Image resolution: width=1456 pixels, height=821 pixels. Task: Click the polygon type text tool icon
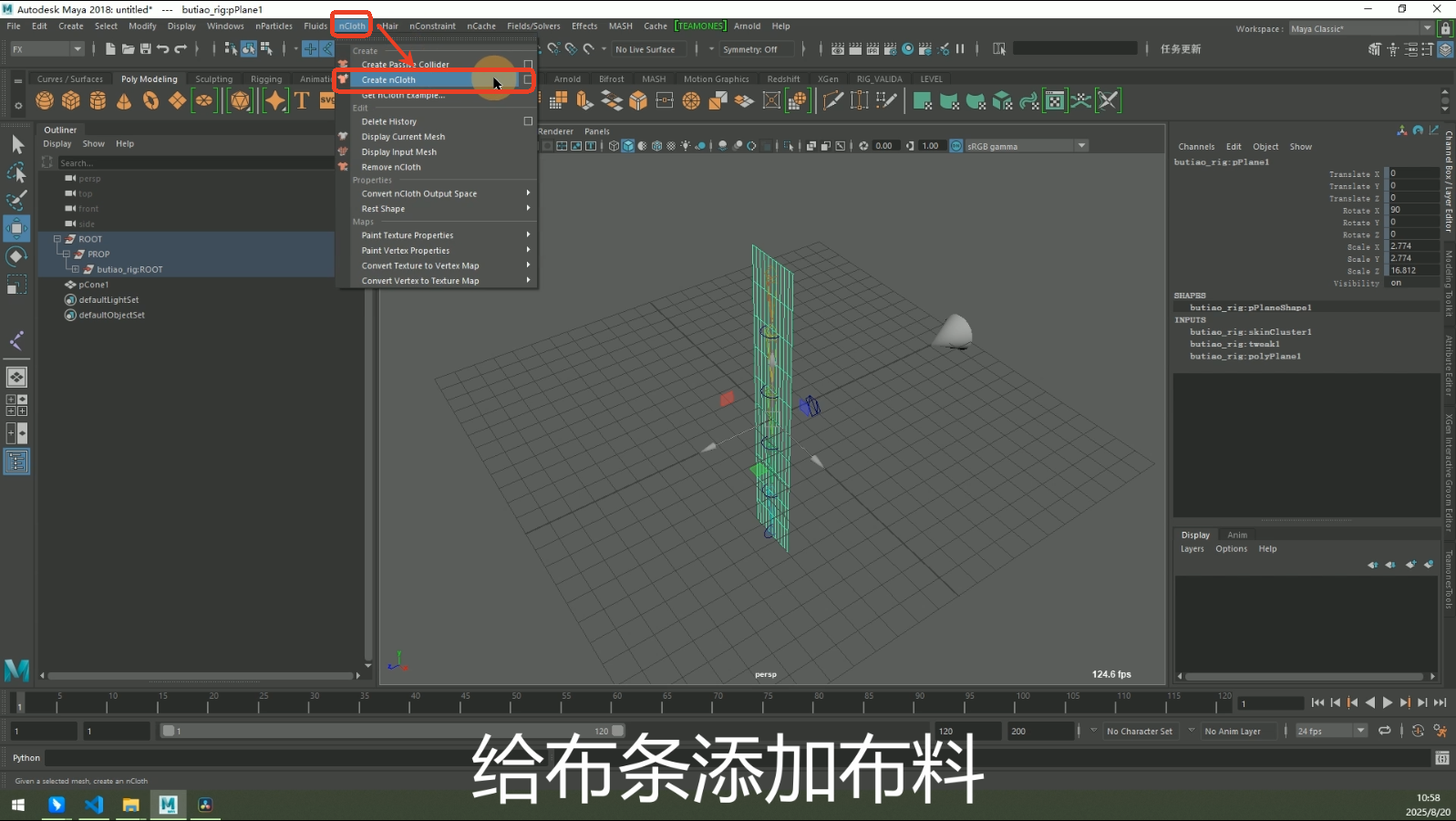tap(302, 100)
